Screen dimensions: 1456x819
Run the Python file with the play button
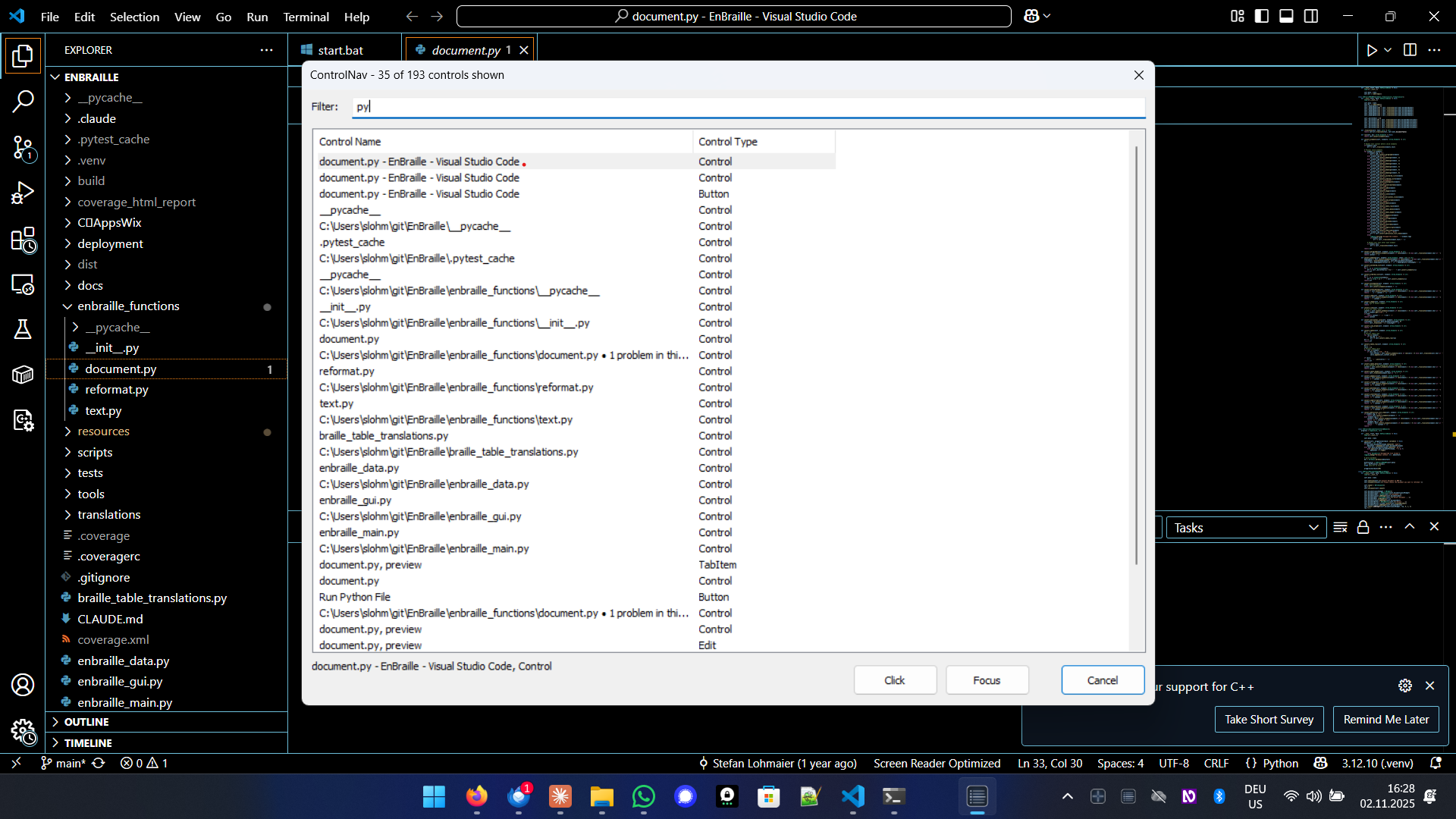pyautogui.click(x=1373, y=50)
